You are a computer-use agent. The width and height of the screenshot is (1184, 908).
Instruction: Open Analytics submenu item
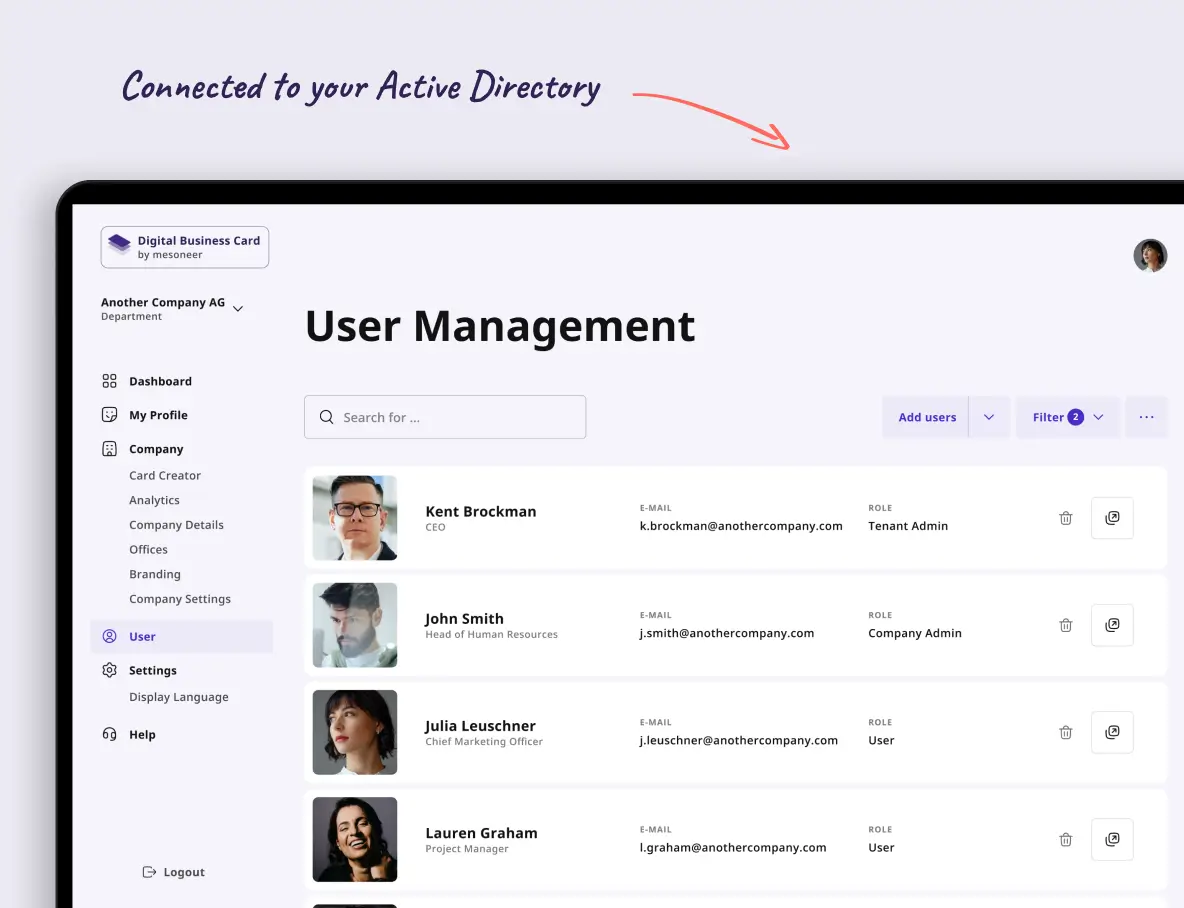[154, 500]
